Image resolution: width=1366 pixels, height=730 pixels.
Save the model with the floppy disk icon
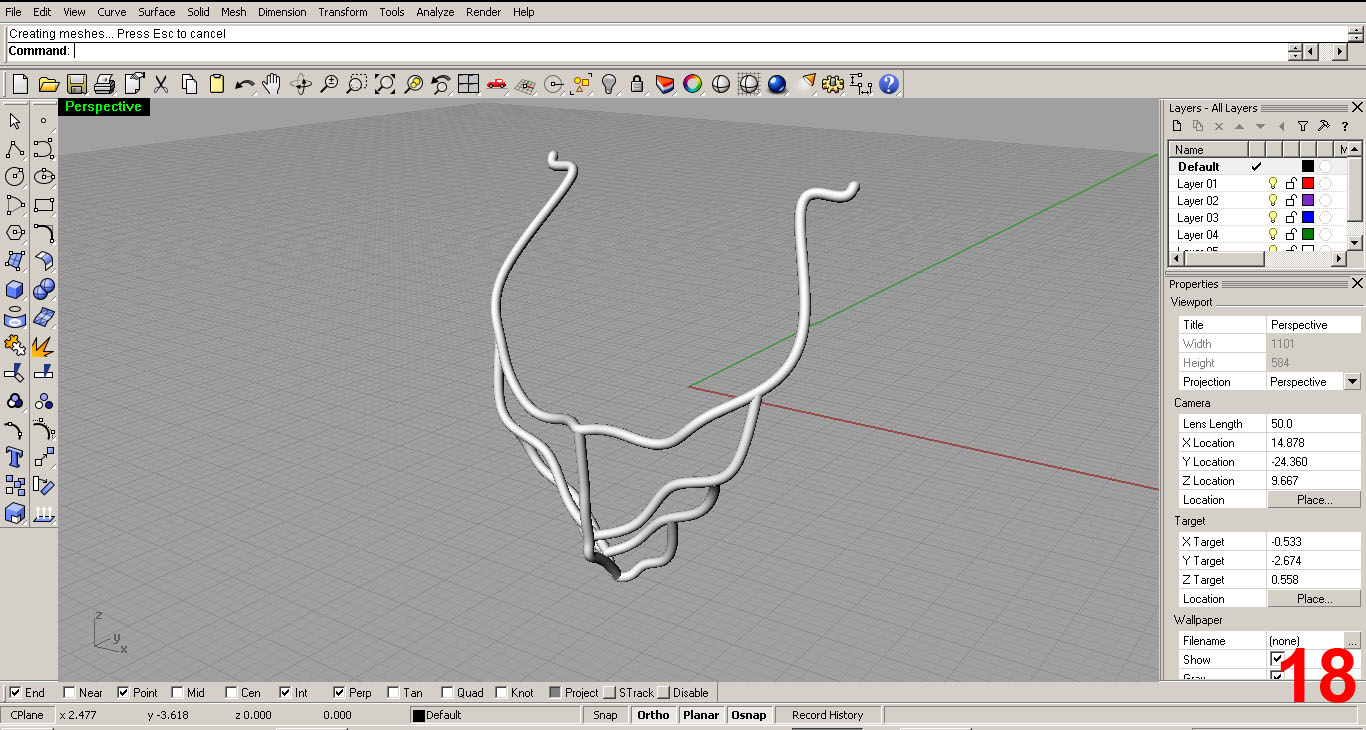tap(76, 84)
